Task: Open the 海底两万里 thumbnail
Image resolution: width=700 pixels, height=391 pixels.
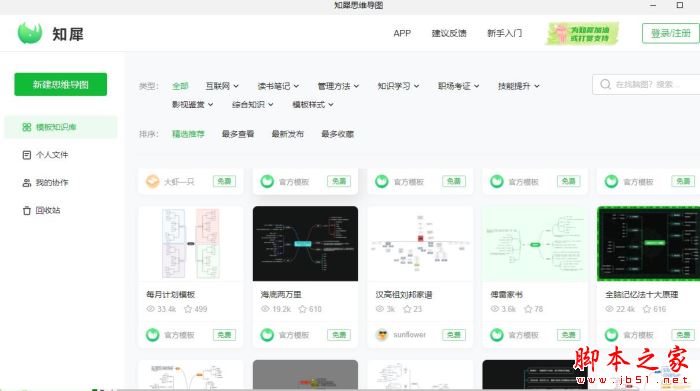Action: tap(305, 244)
